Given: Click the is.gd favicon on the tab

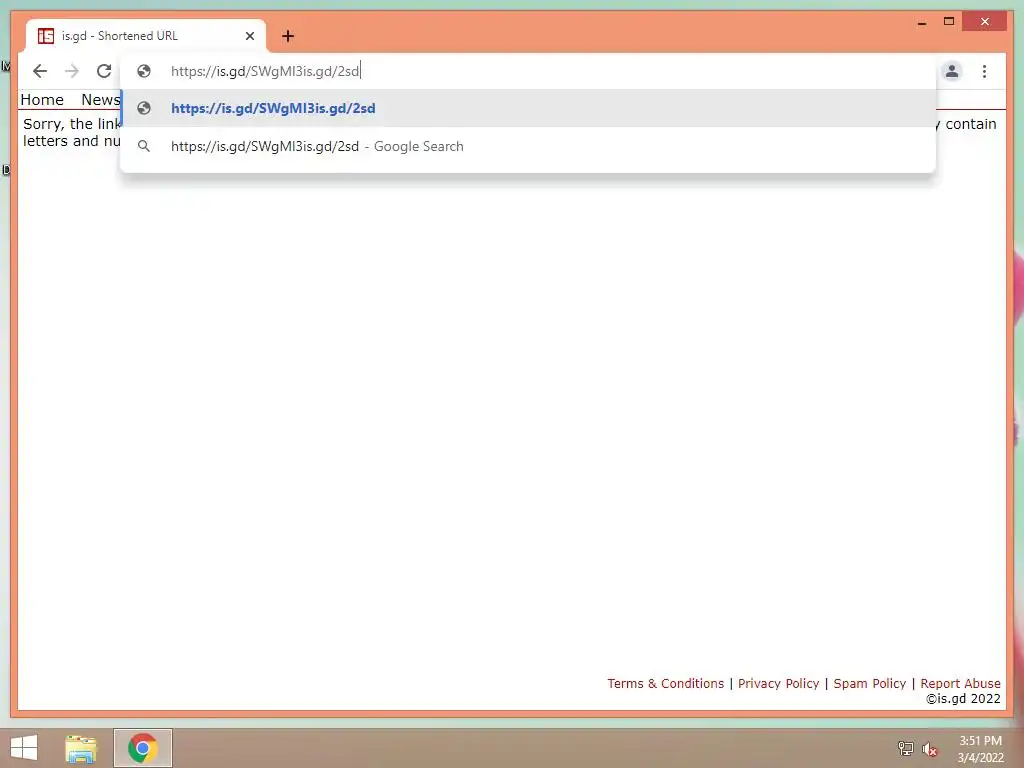Looking at the screenshot, I should 46,36.
